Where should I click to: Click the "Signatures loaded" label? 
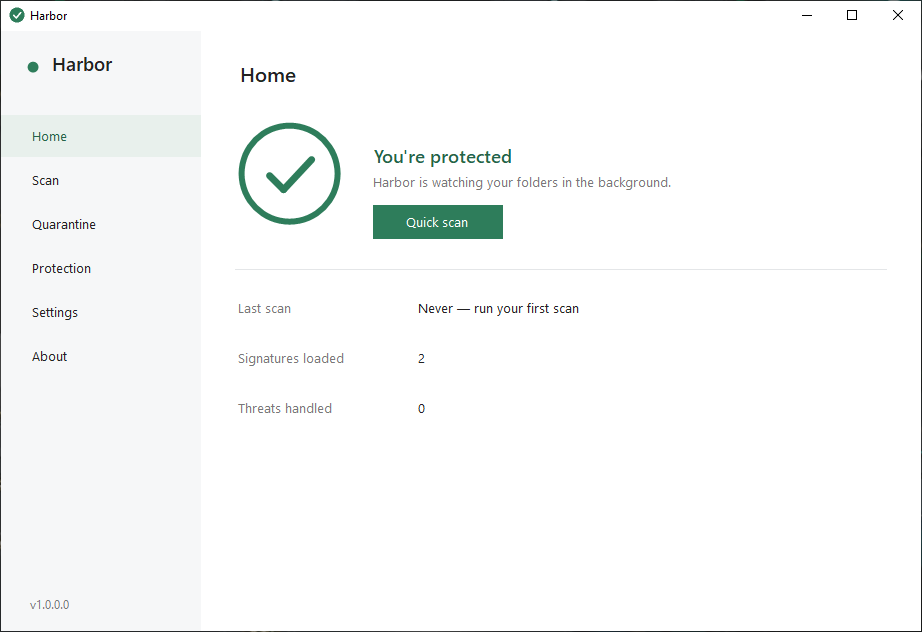pyautogui.click(x=290, y=359)
